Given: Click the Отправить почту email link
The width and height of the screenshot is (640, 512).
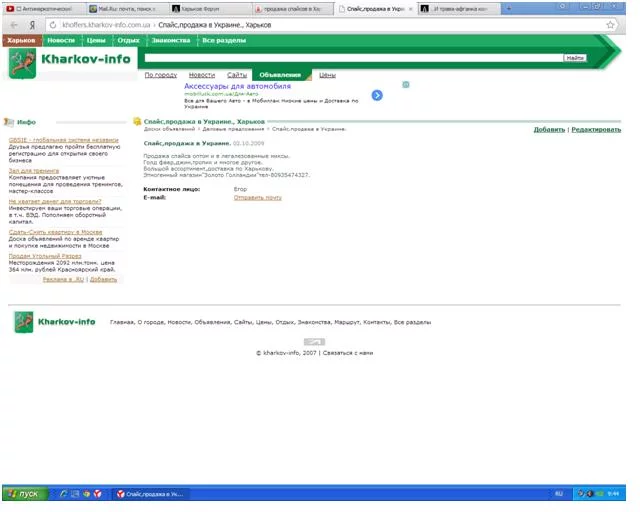Looking at the screenshot, I should (x=257, y=197).
